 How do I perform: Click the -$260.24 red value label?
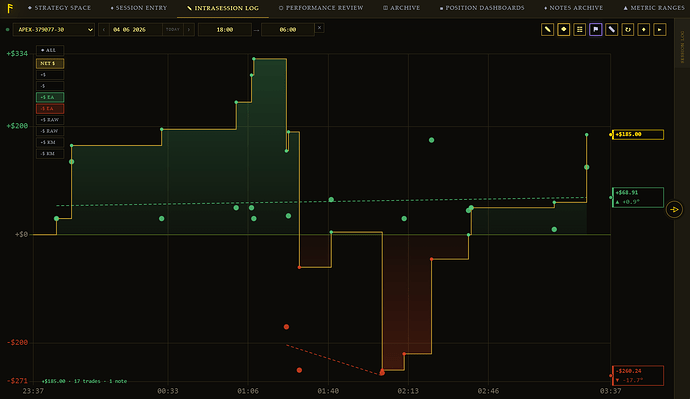pos(638,376)
